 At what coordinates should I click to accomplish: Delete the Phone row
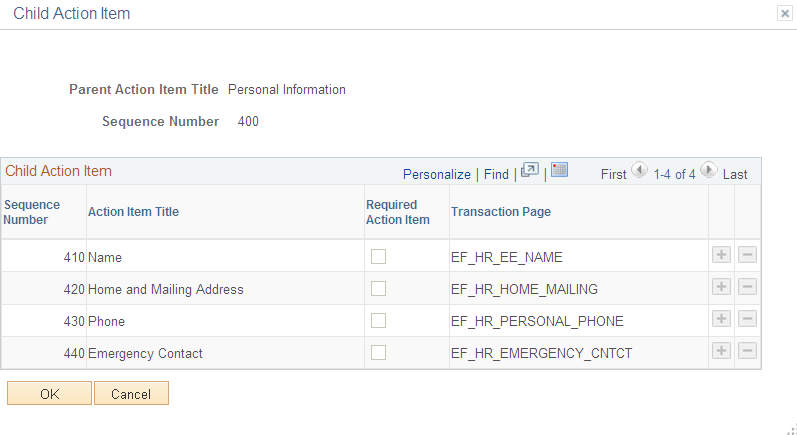click(x=747, y=319)
